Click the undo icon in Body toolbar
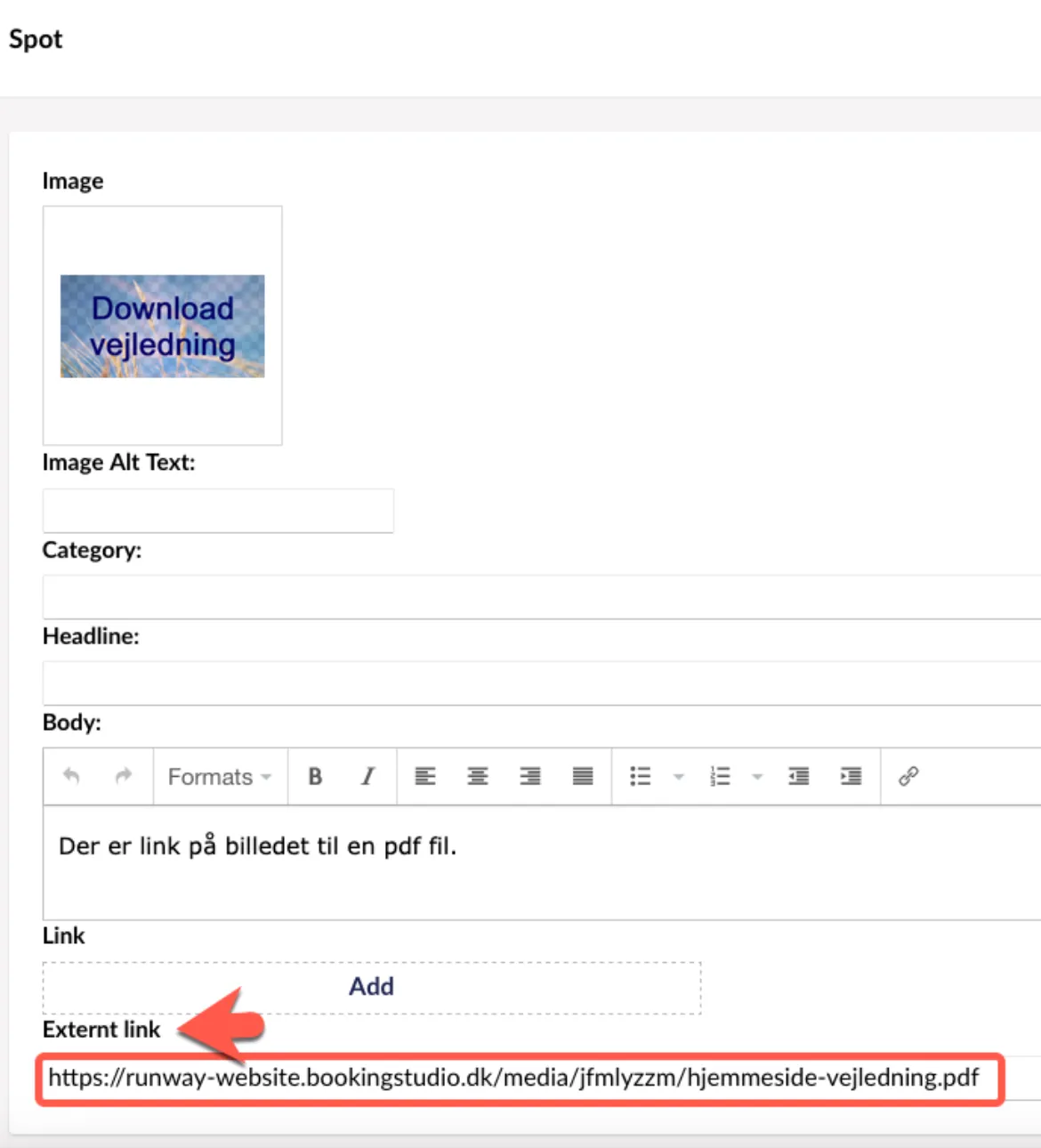 coord(71,777)
